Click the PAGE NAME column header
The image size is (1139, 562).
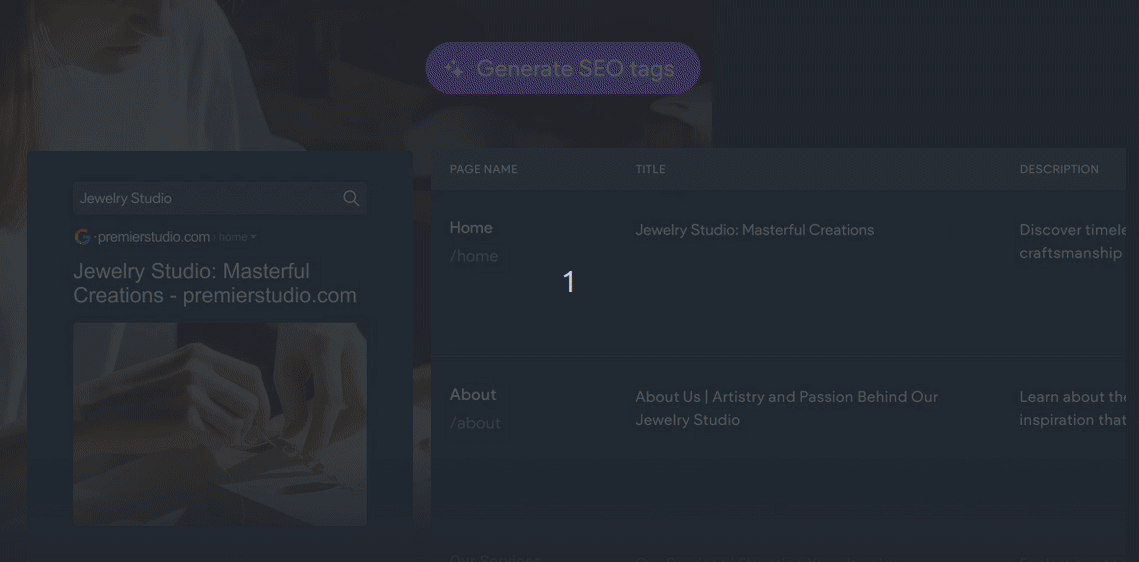pos(484,169)
